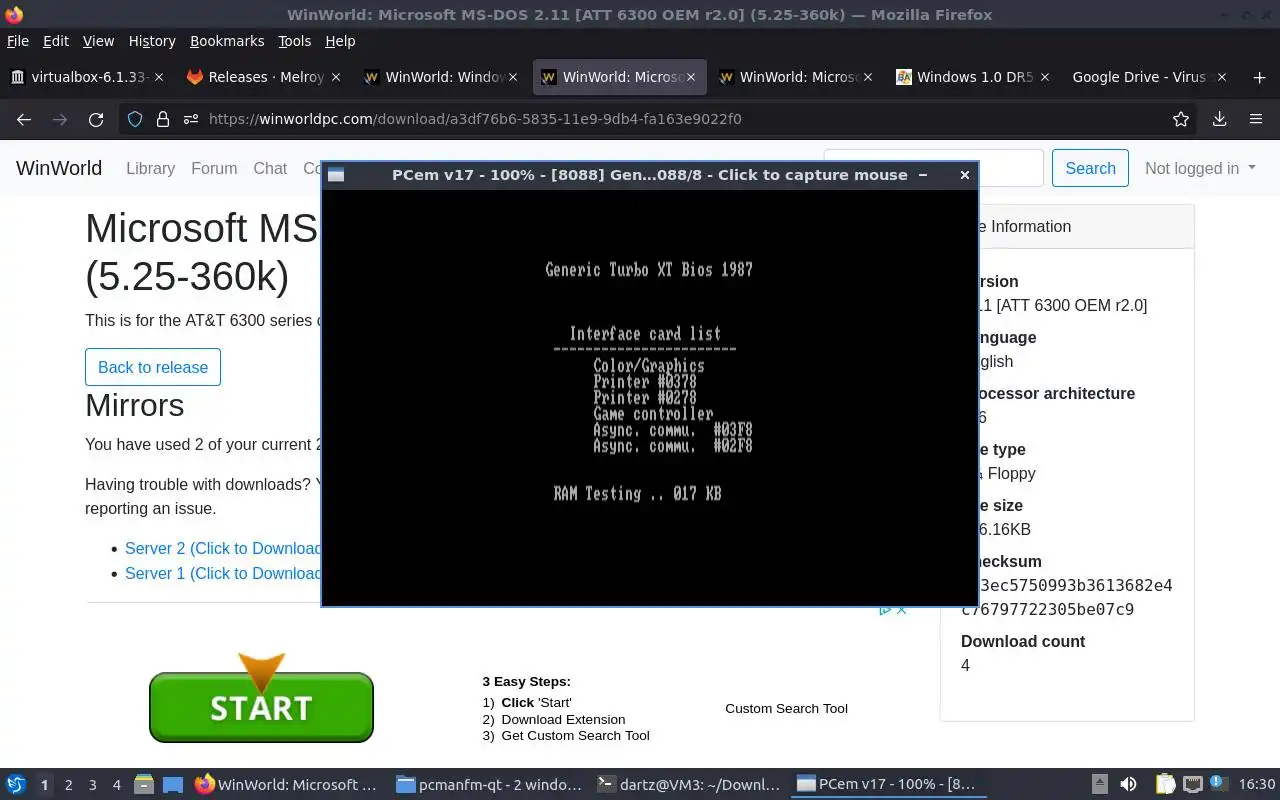Viewport: 1280px width, 800px height.
Task: Click the update notifier tray icon
Action: point(1218,785)
